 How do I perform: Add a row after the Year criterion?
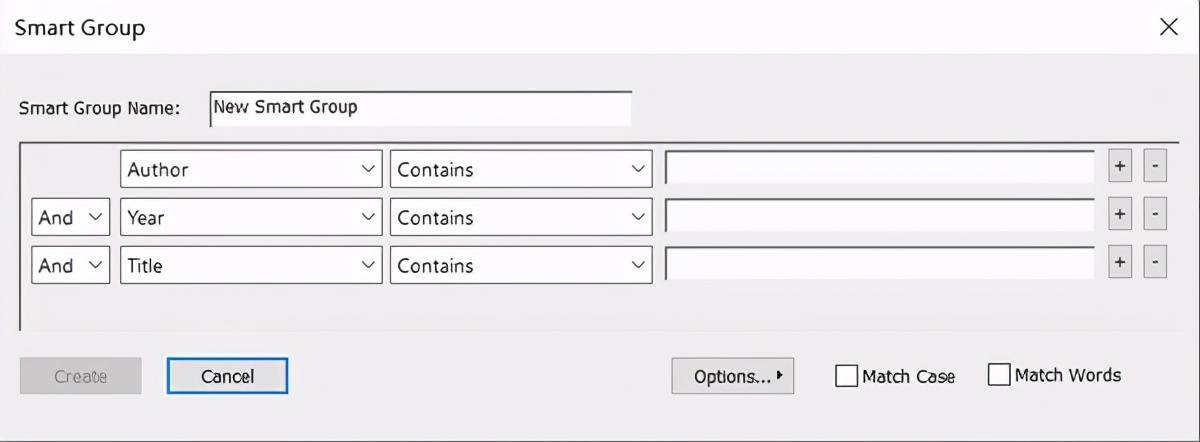pyautogui.click(x=1120, y=217)
